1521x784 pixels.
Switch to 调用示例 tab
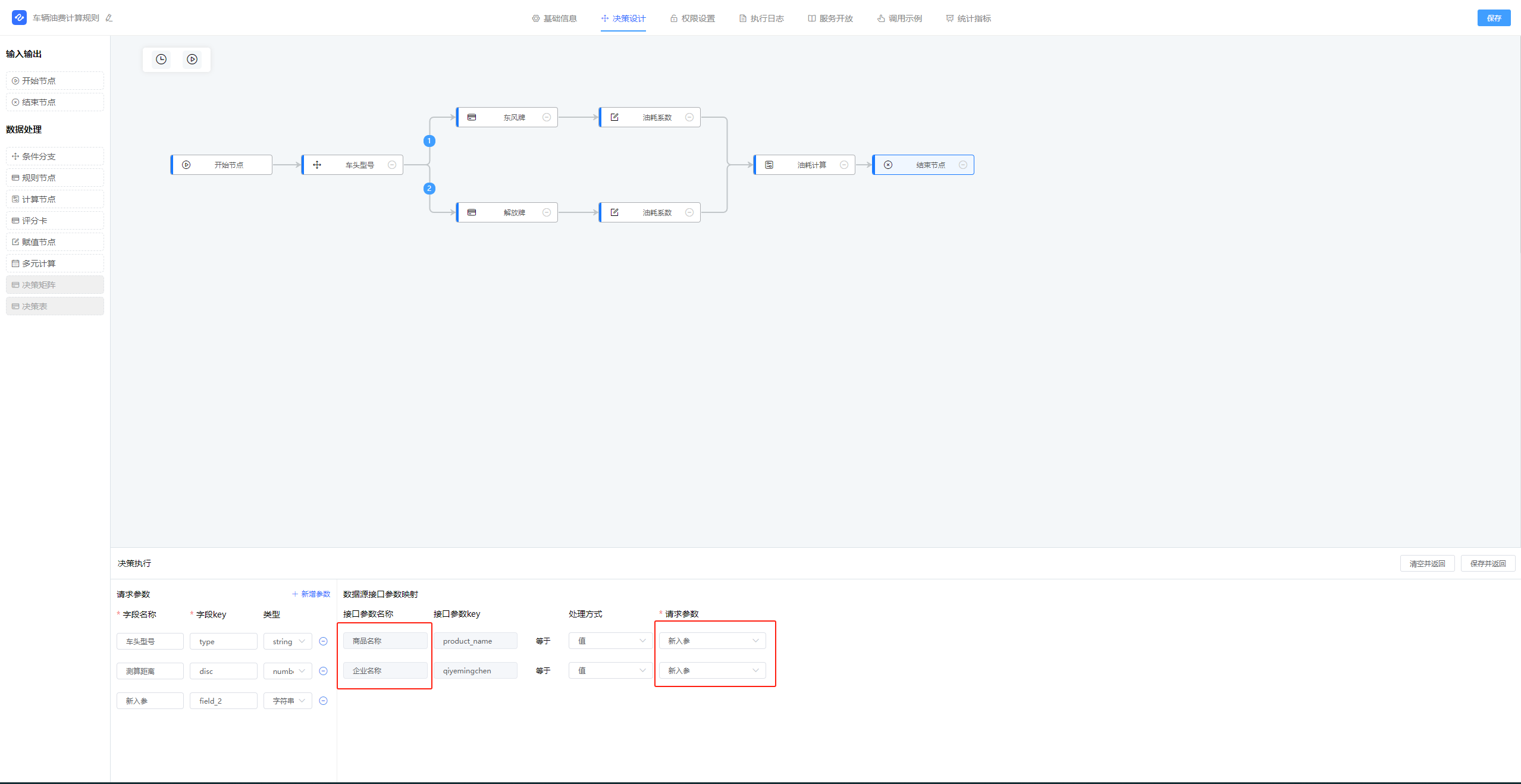(899, 18)
